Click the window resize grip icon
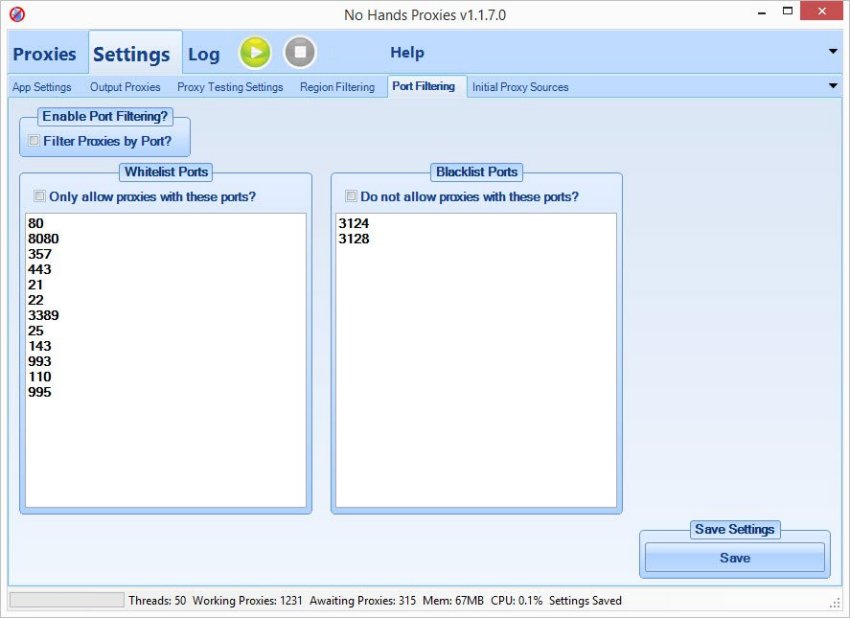This screenshot has height=618, width=850. [x=835, y=603]
